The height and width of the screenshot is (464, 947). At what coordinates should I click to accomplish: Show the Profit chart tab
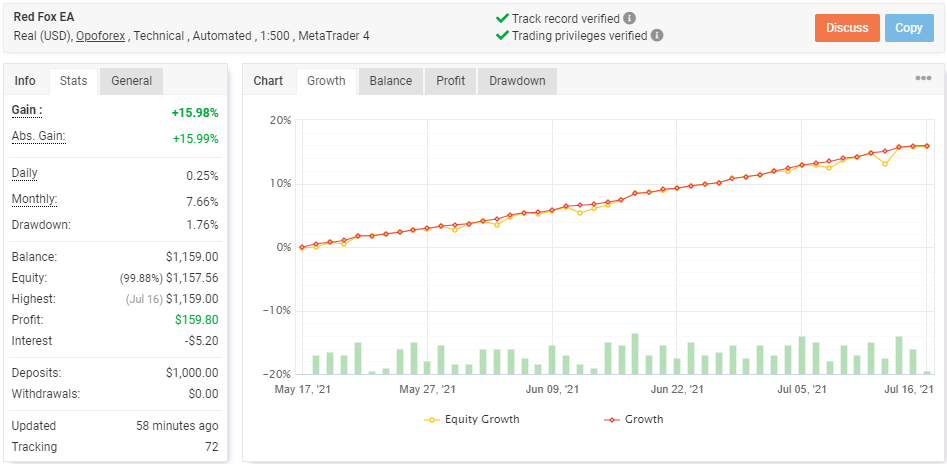[x=450, y=81]
